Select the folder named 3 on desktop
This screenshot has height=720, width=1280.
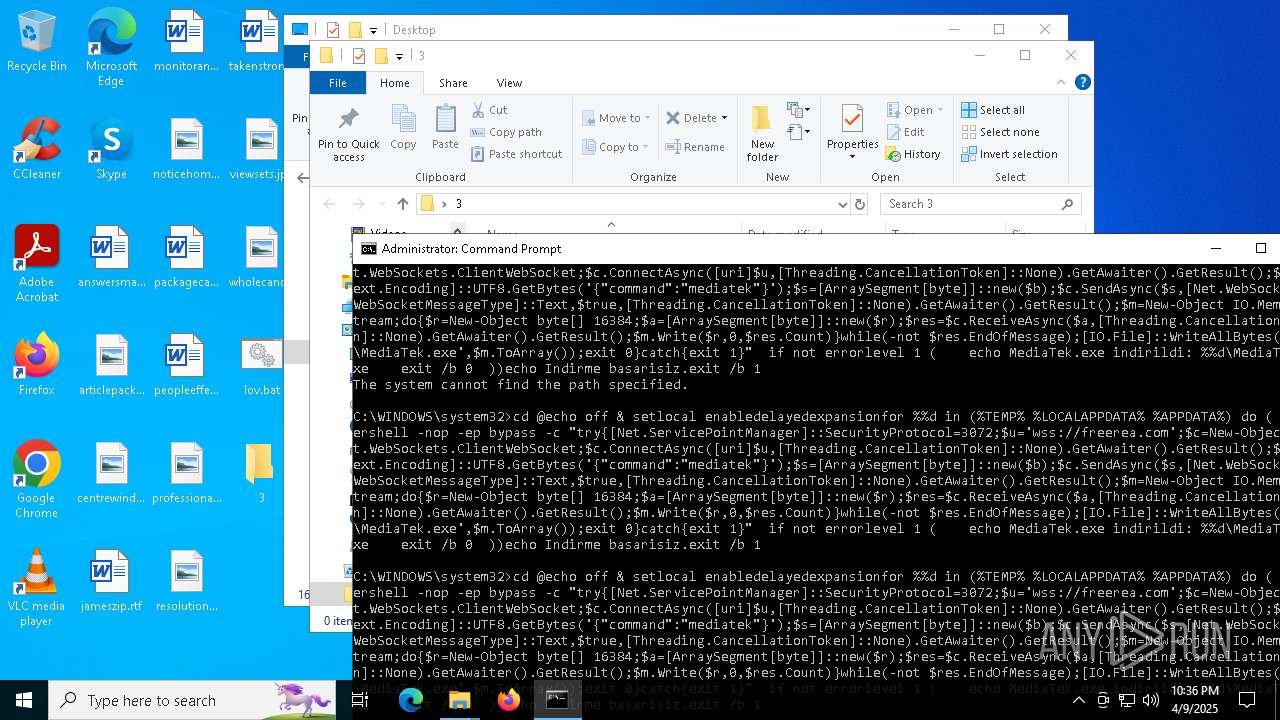coord(261,473)
